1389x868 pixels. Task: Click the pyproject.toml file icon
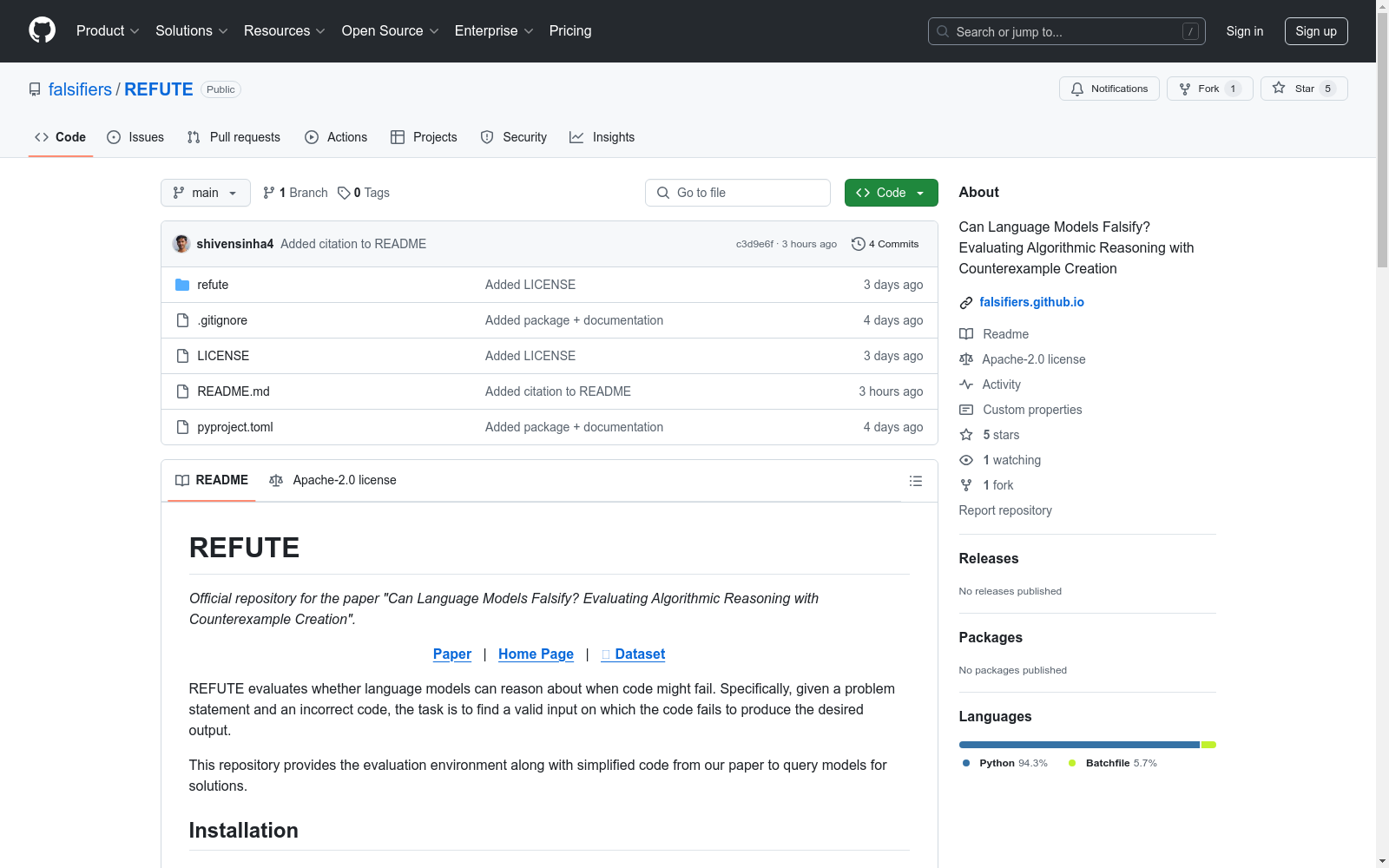click(182, 427)
